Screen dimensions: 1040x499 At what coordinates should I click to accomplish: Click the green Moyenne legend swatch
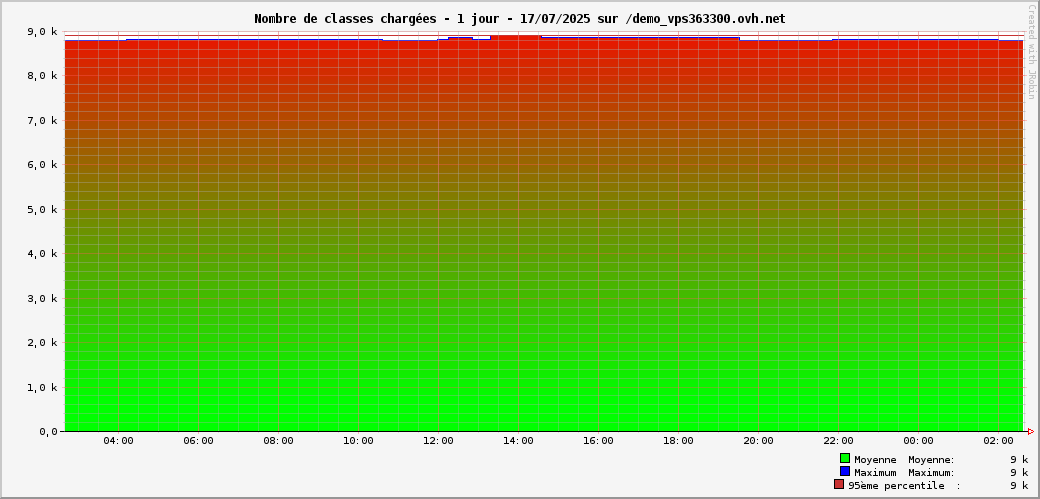point(845,459)
